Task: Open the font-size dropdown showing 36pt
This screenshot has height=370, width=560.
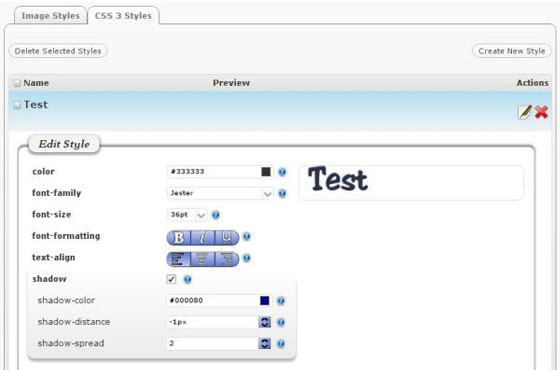Action: click(x=187, y=215)
